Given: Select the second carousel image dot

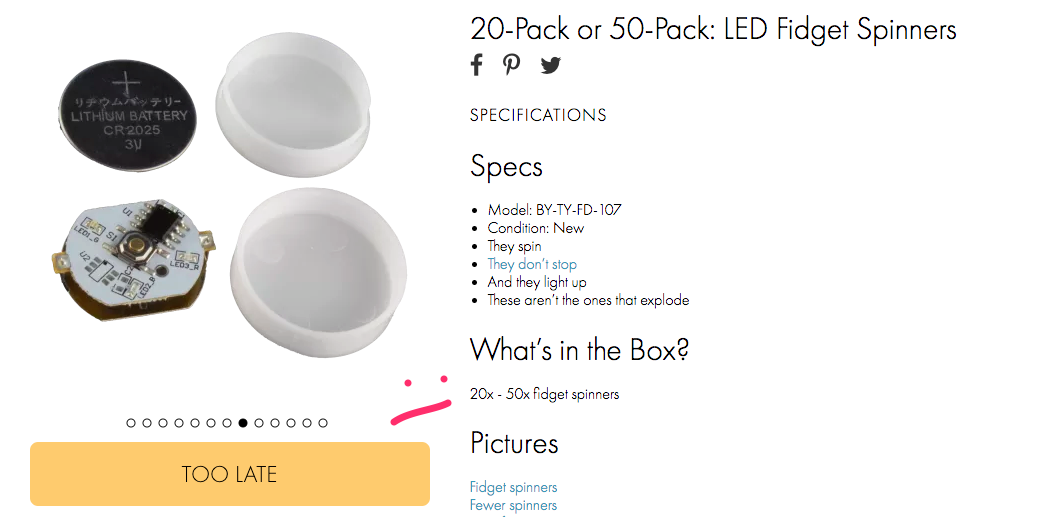Looking at the screenshot, I should coord(147,423).
